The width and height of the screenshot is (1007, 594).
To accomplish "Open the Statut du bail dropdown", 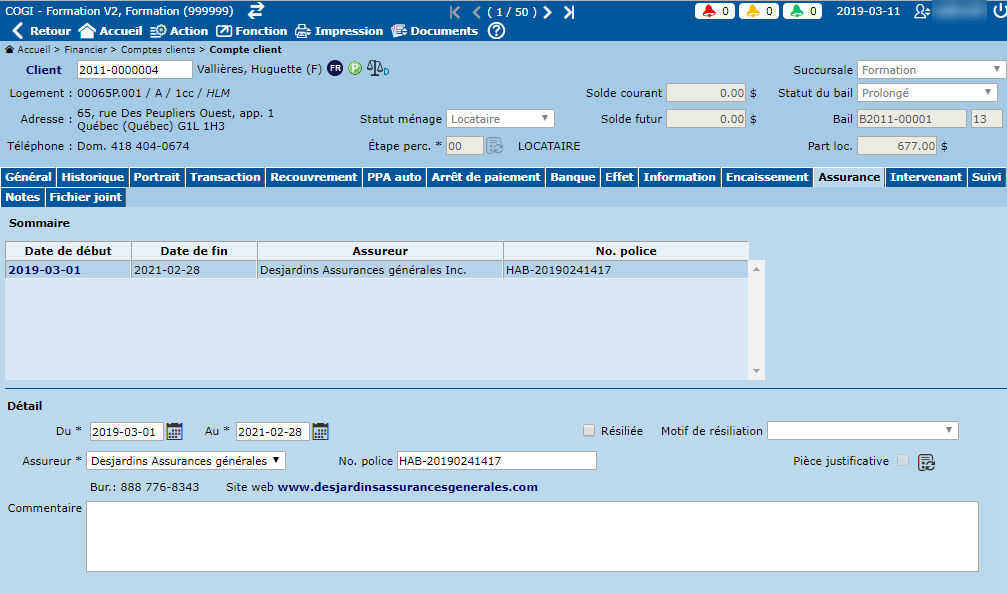I will tap(927, 93).
